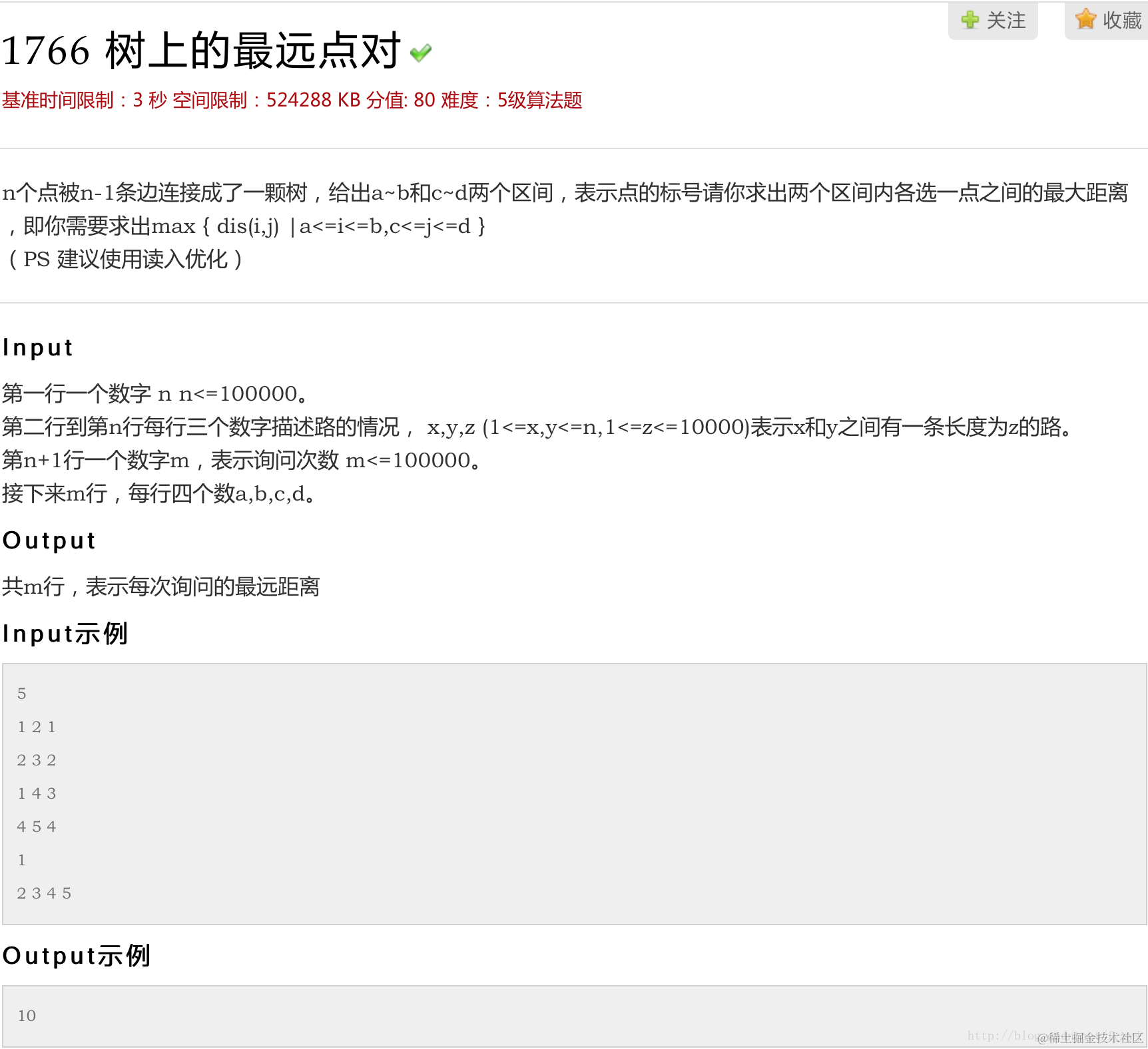Click the line 接下来m行，每行四个数a,b,c,d
The image size is (1148, 1049).
point(158,493)
